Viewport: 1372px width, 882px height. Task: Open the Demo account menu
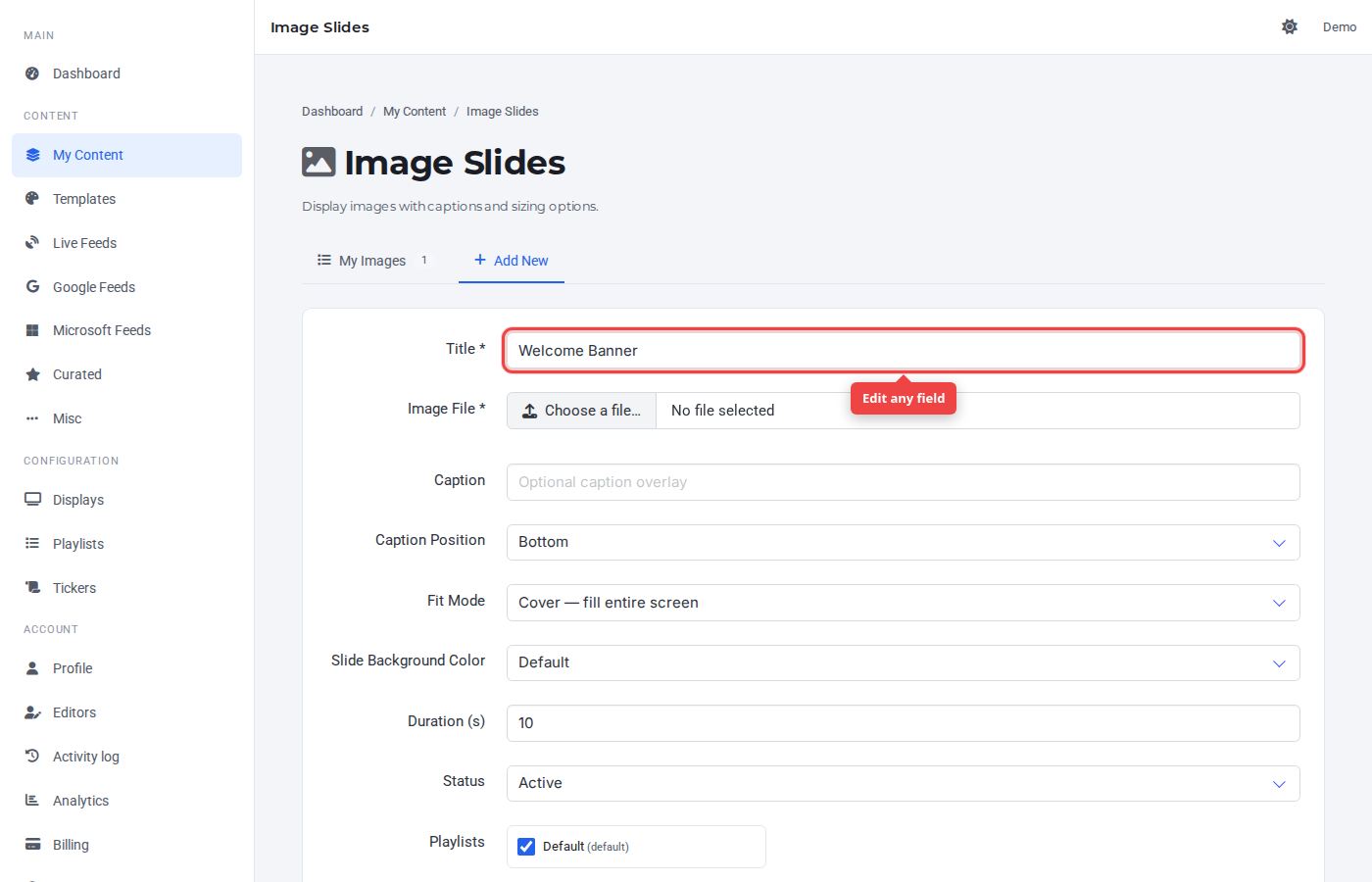(x=1339, y=26)
